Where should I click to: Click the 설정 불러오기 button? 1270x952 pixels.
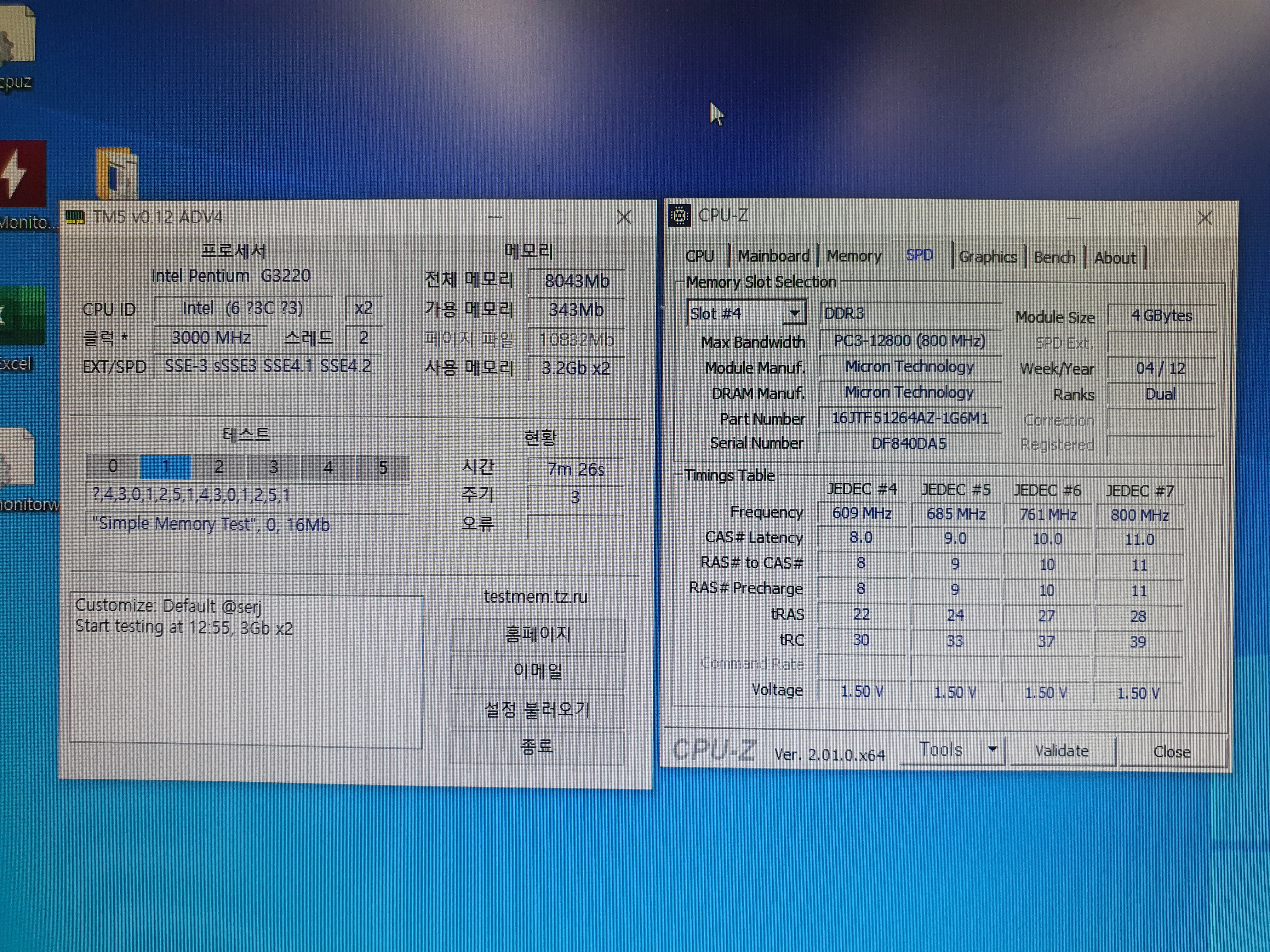coord(537,710)
